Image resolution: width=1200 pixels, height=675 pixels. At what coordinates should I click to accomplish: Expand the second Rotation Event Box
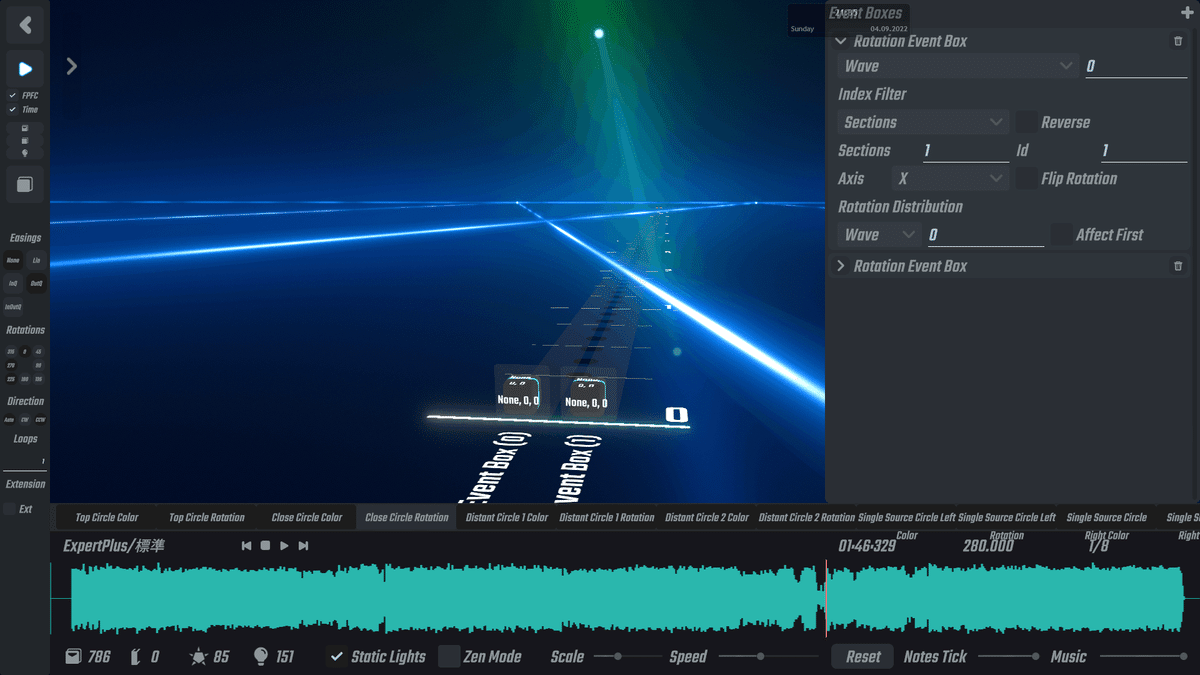[841, 266]
